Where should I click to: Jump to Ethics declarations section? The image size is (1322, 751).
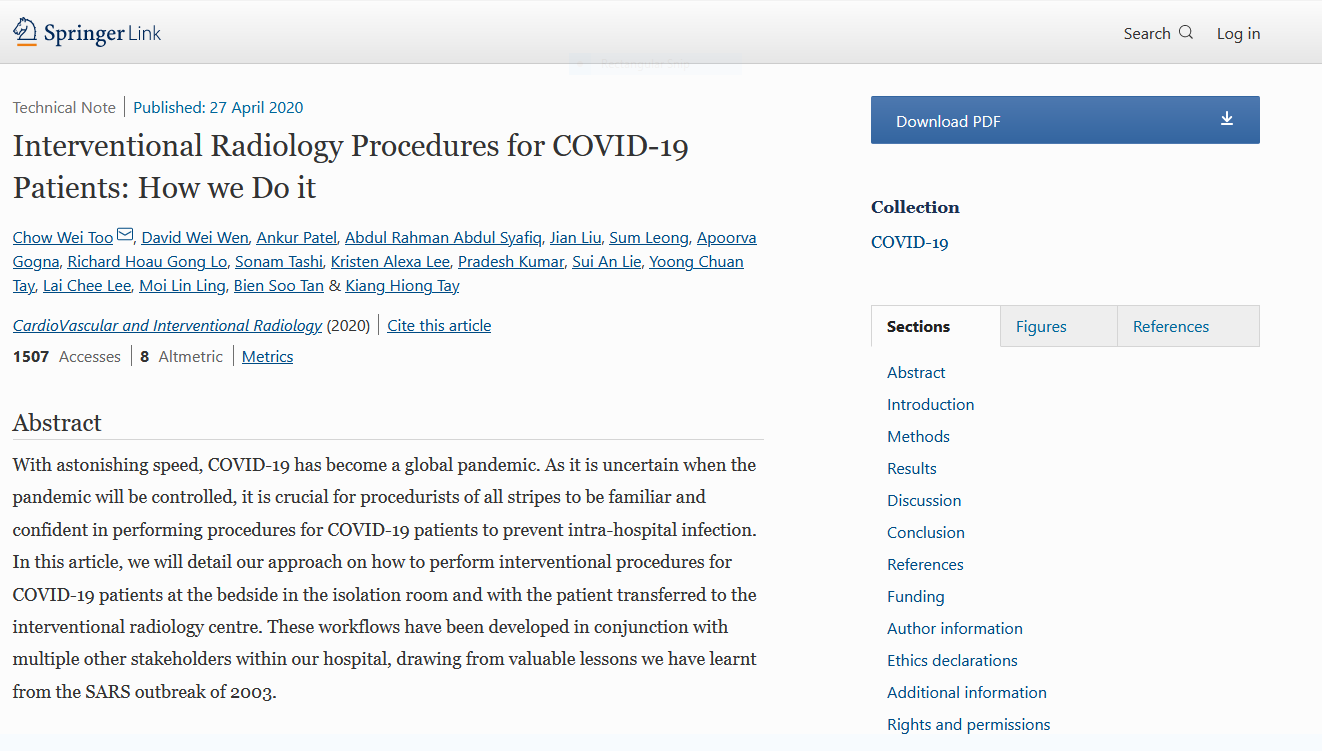coord(952,661)
